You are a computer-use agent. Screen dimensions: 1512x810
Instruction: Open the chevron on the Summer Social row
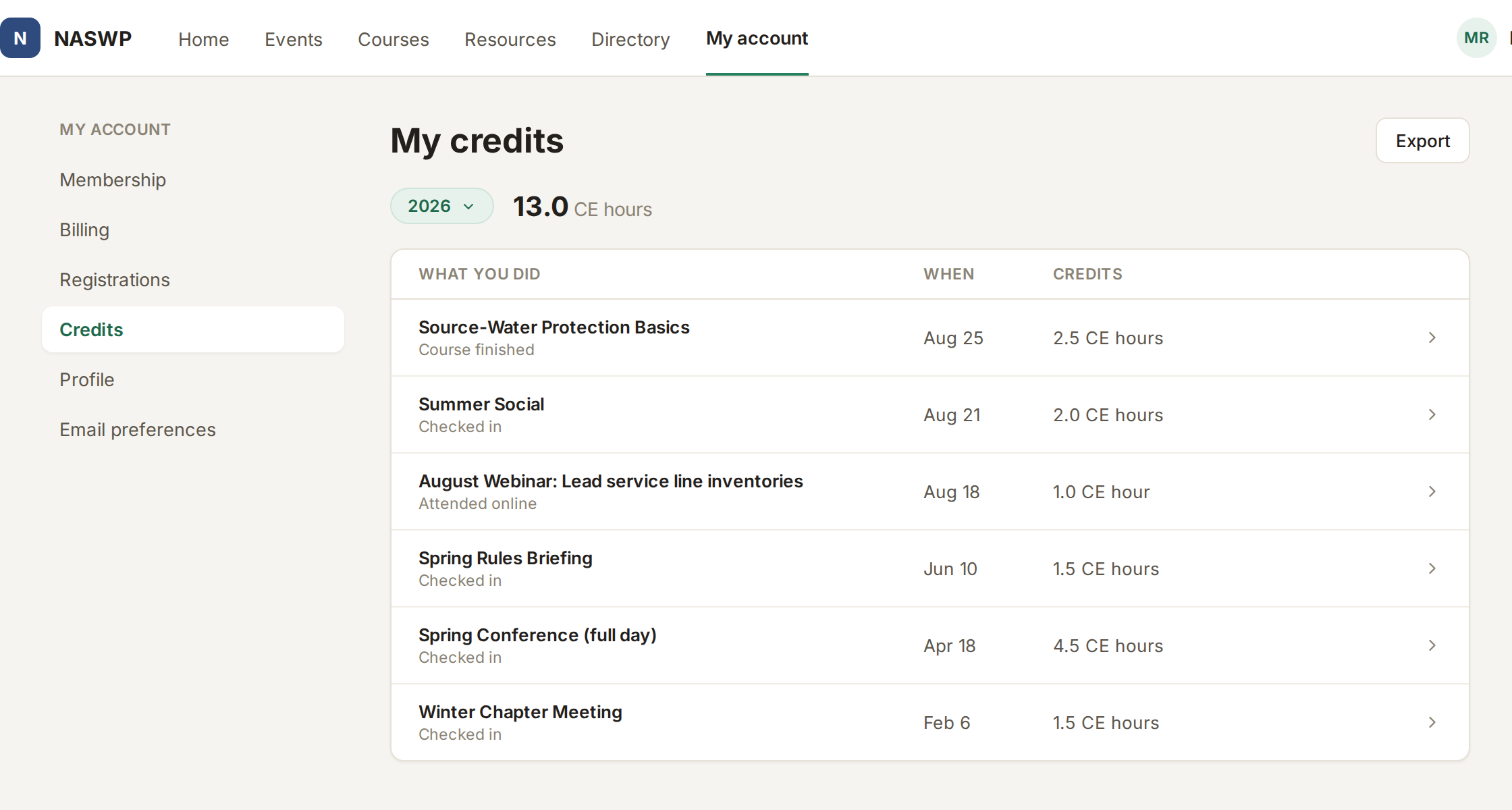pos(1432,414)
